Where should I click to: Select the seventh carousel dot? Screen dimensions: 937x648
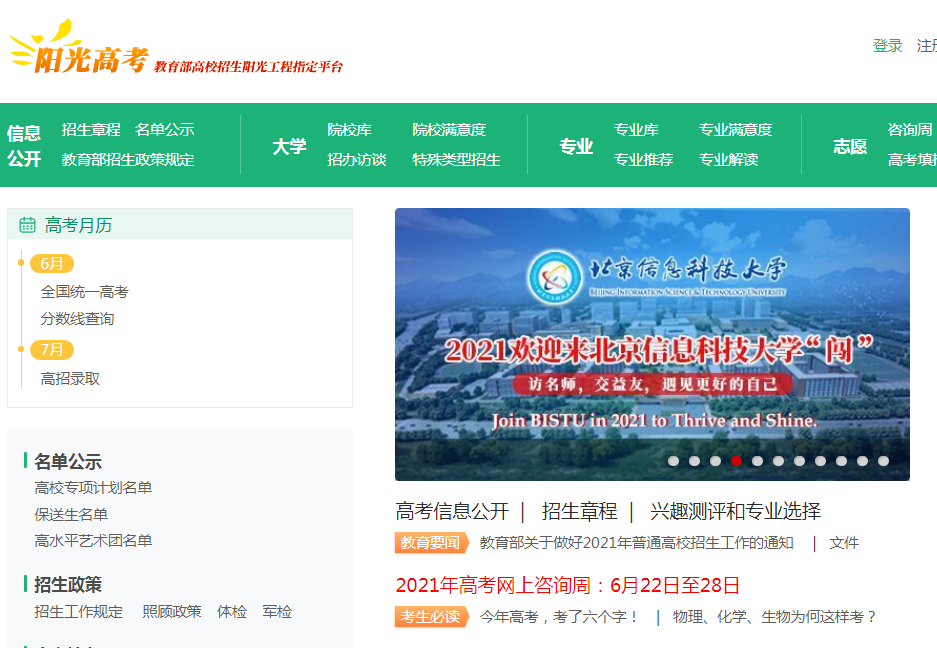click(x=800, y=461)
